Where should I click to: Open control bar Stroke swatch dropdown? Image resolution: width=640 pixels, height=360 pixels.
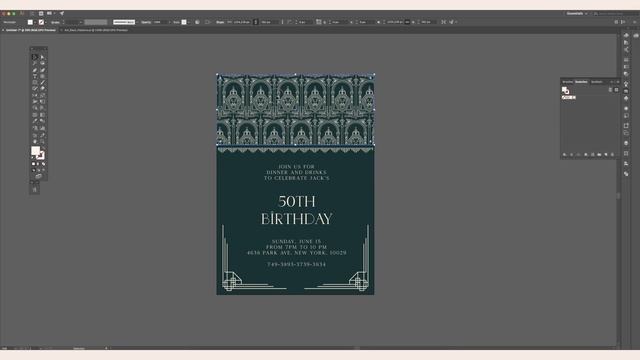pos(46,22)
